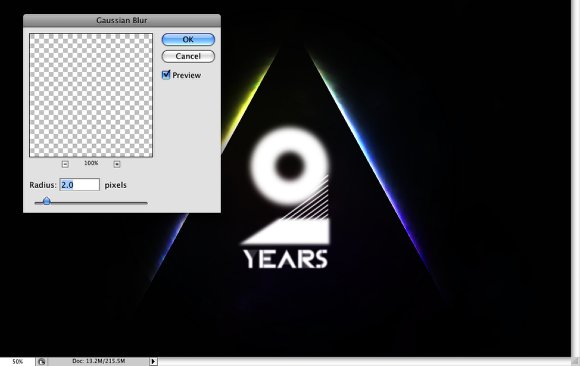Viewport: 580px width, 366px height.
Task: Uncheck the Preview checkbox
Action: pyautogui.click(x=166, y=75)
